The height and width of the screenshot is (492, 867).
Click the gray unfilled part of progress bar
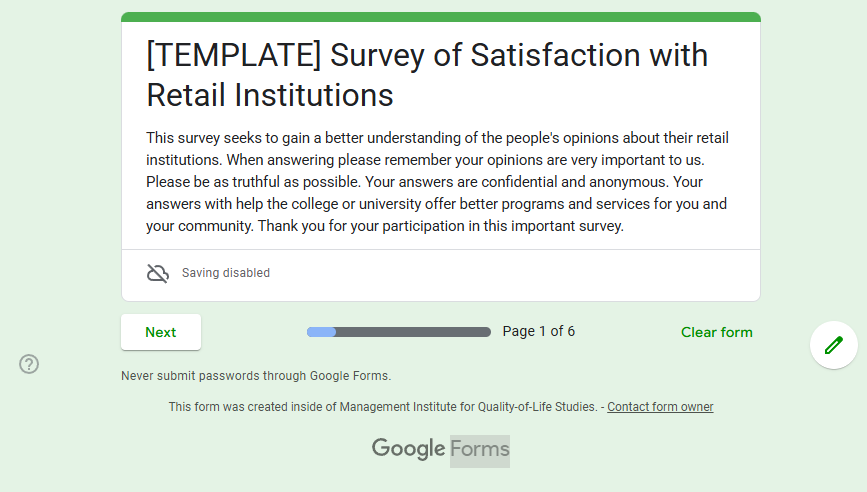coord(413,332)
